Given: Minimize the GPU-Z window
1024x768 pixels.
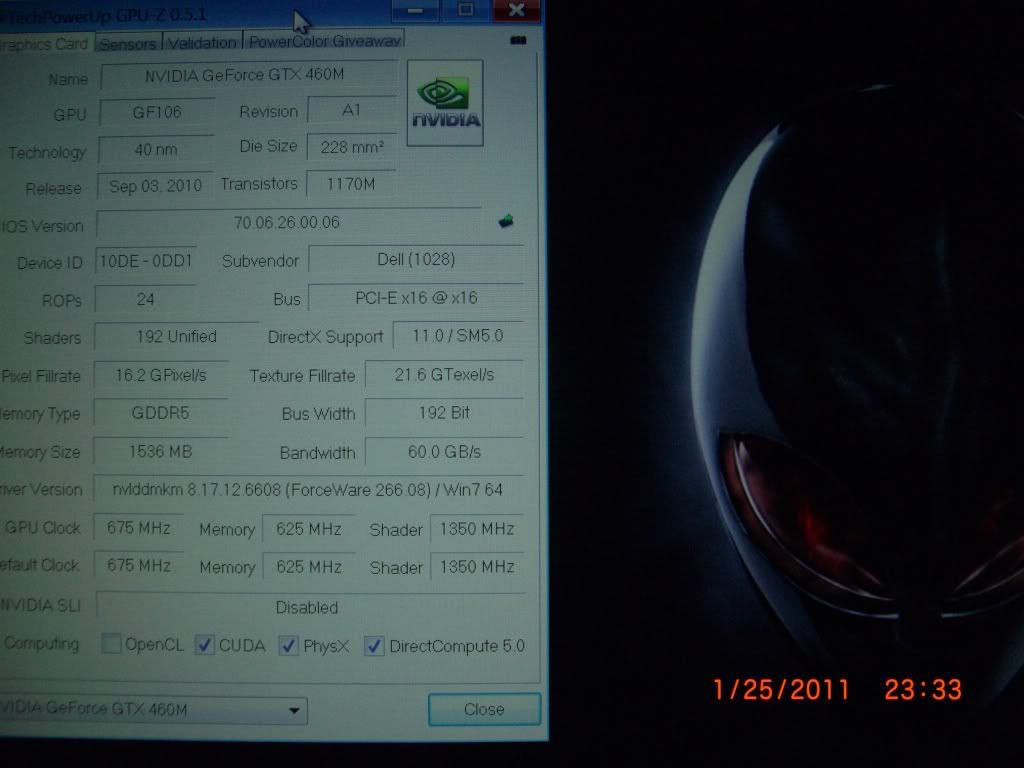Looking at the screenshot, I should pos(415,10).
